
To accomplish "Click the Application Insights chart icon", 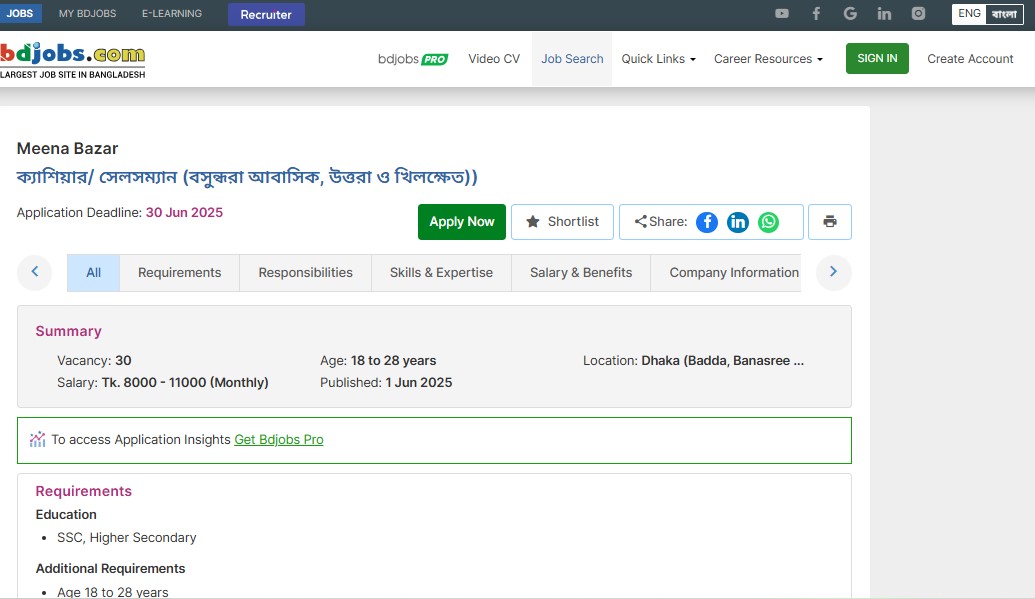I will pos(38,439).
